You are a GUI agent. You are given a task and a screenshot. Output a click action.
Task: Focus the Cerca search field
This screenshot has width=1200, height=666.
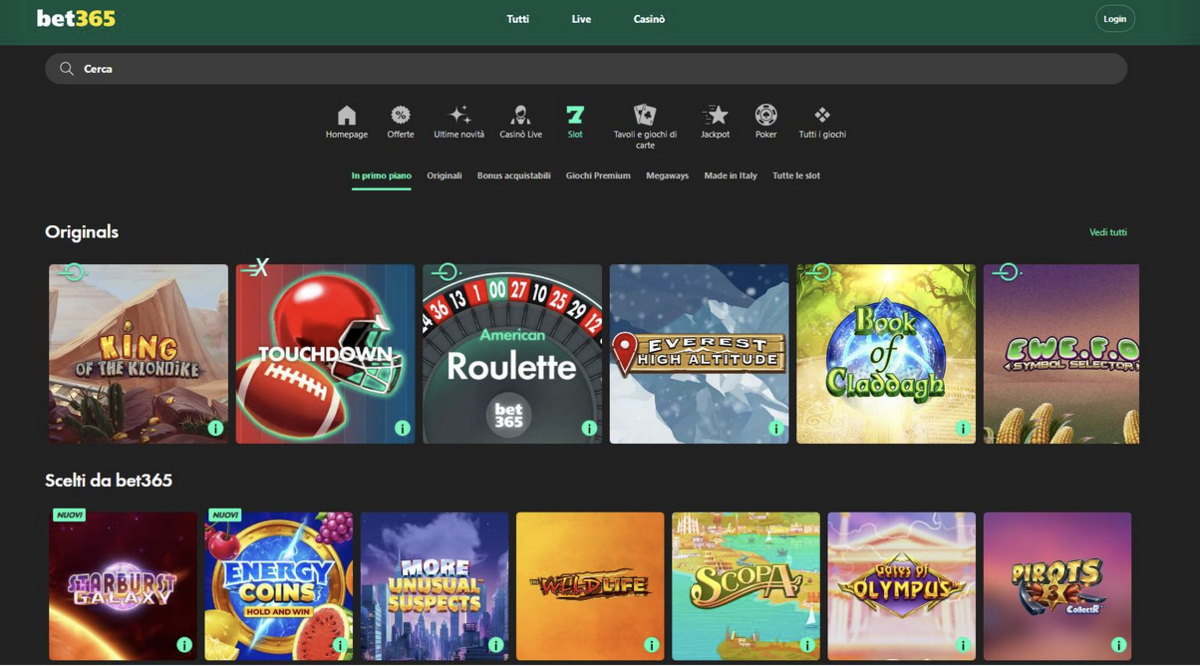click(x=586, y=69)
